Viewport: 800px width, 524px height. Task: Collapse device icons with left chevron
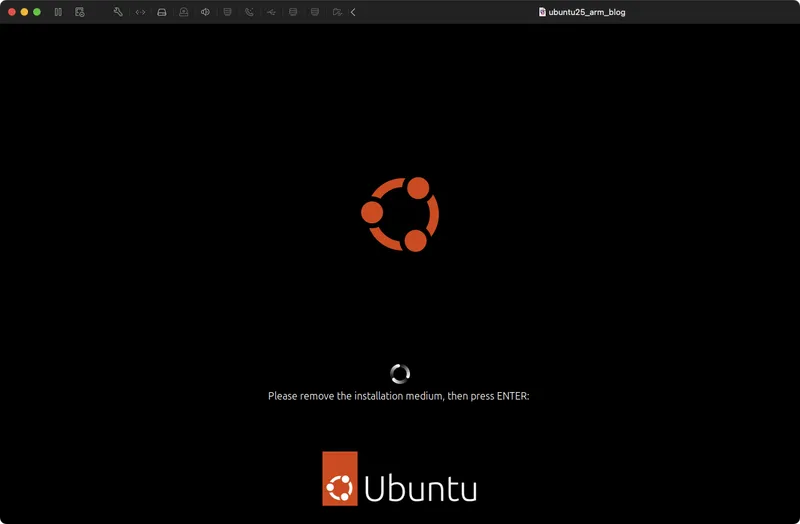click(353, 12)
